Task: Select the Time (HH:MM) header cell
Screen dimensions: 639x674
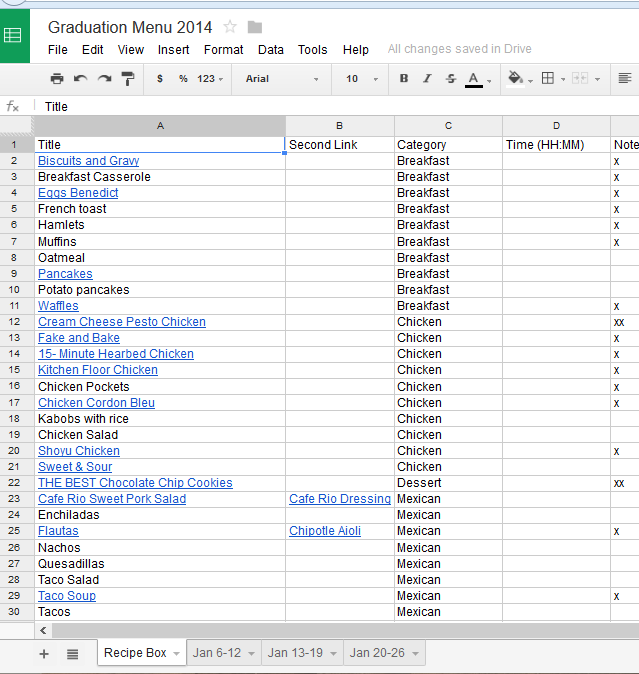Action: tap(556, 145)
